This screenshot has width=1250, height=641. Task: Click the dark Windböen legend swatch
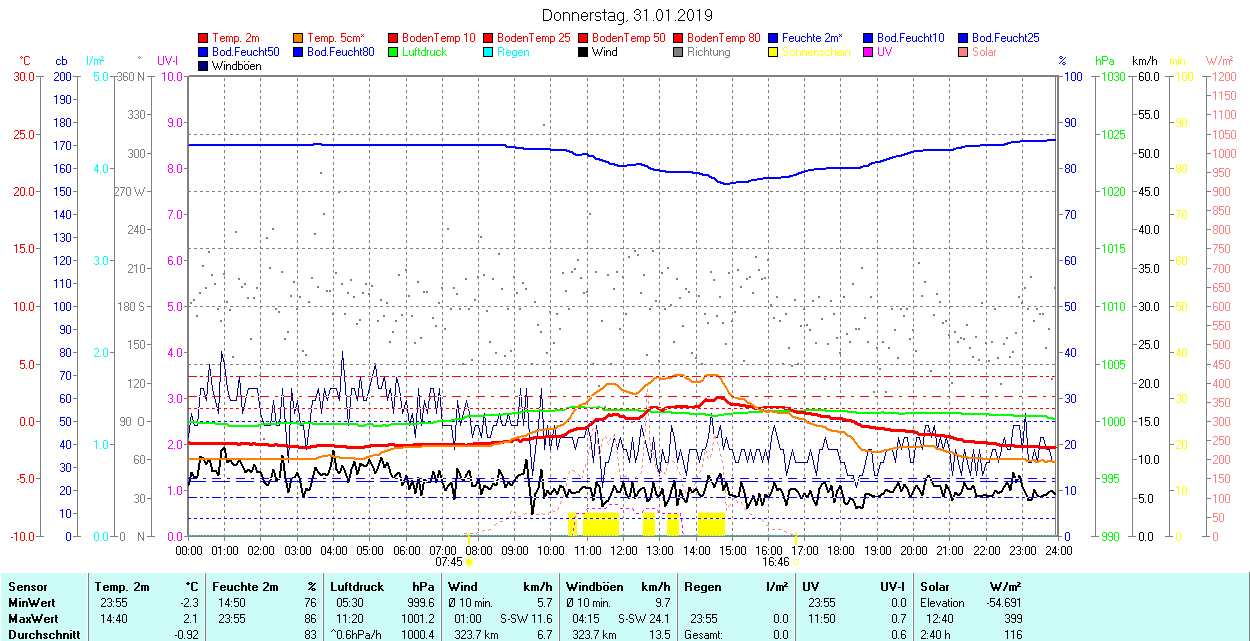(x=204, y=66)
